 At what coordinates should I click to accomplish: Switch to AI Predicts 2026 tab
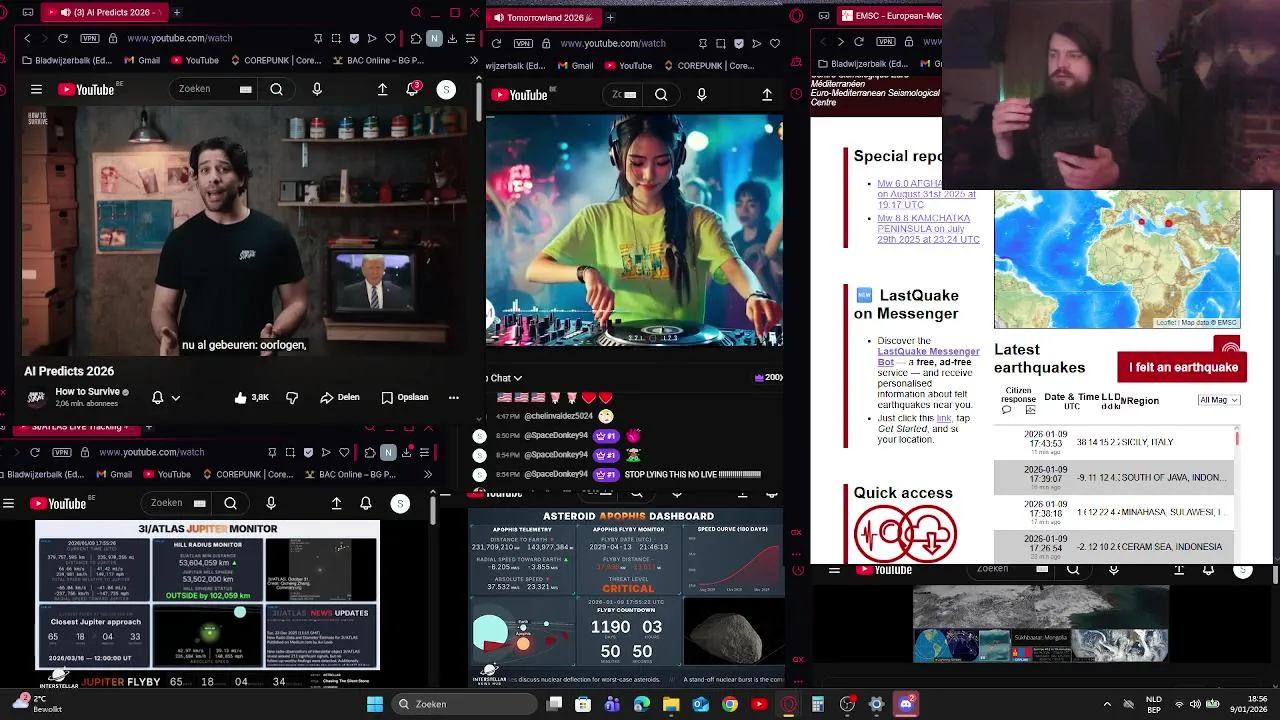coord(105,12)
